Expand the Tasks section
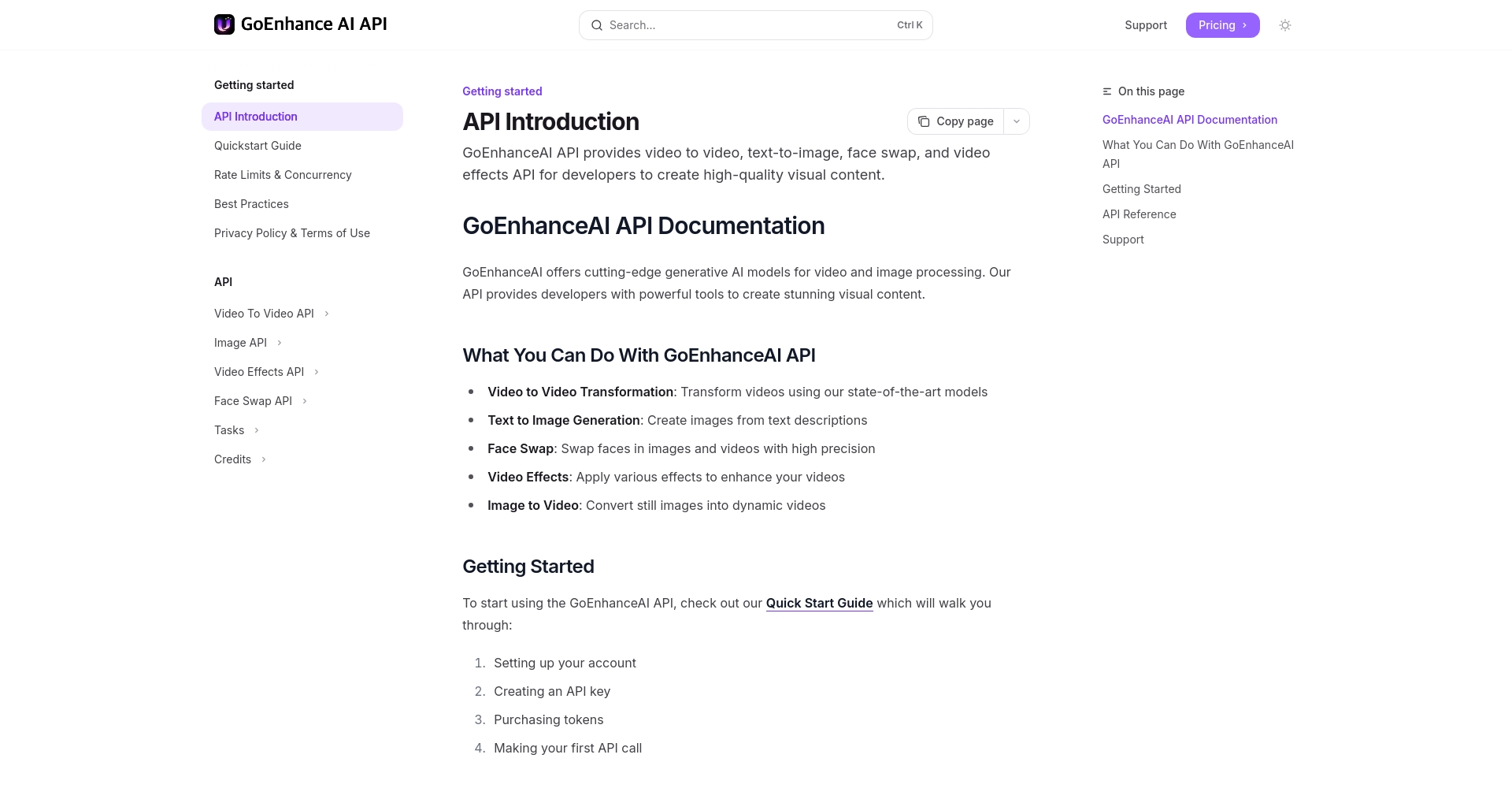This screenshot has width=1512, height=788. tap(257, 430)
